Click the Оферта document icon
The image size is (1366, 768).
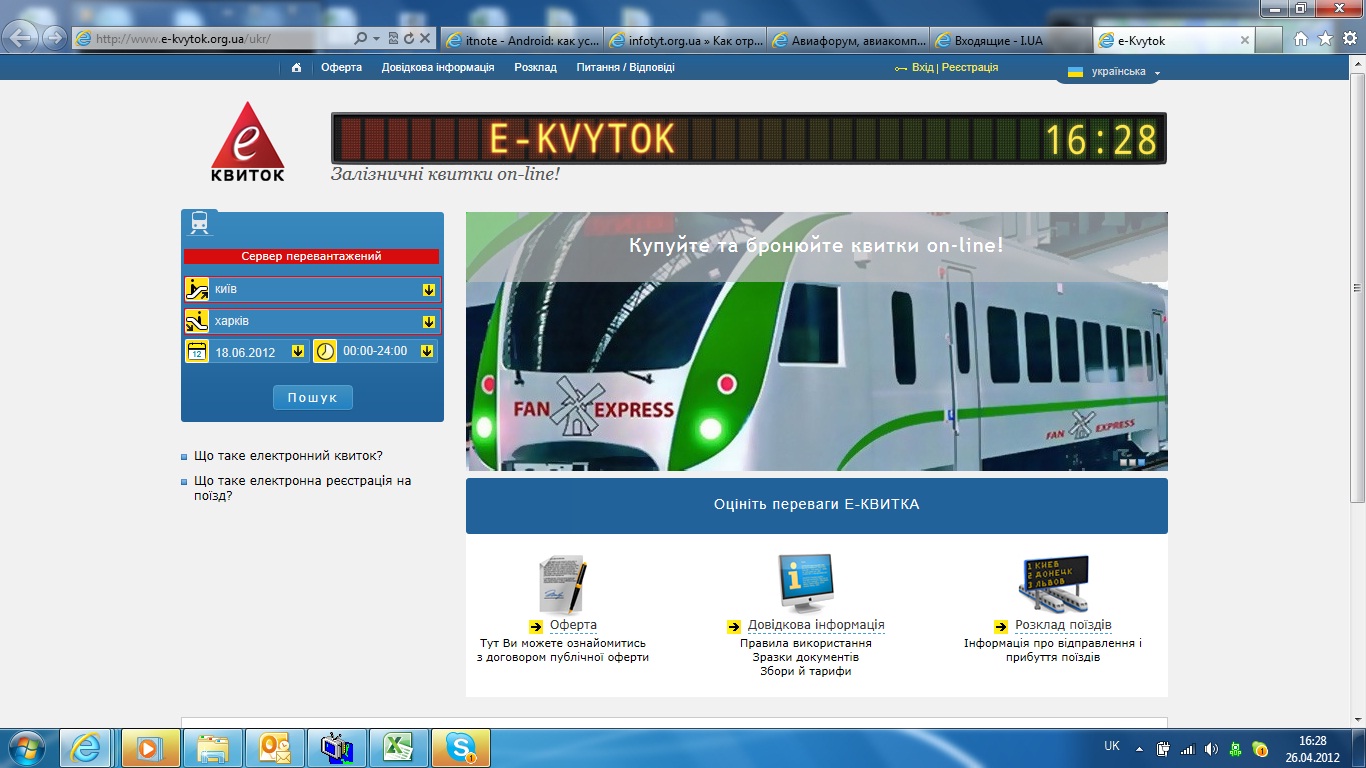(562, 584)
